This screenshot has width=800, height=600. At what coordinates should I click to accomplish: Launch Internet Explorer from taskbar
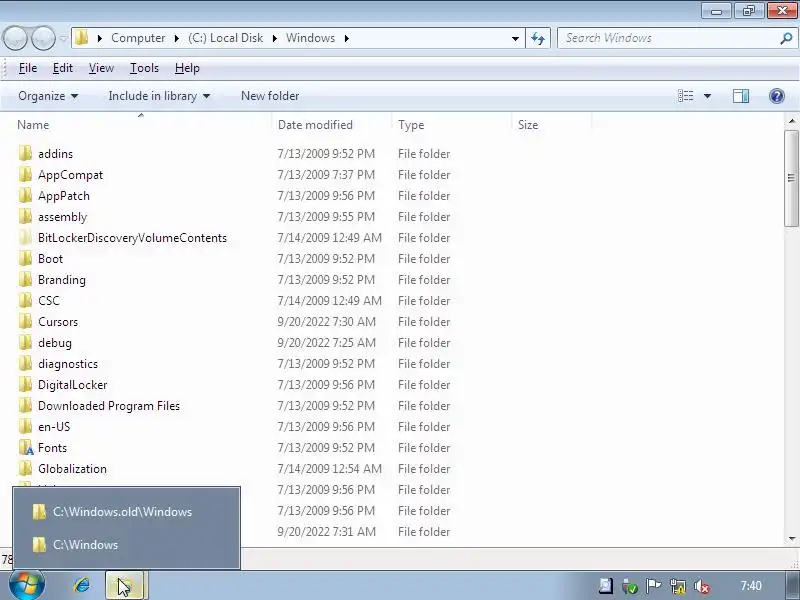82,585
